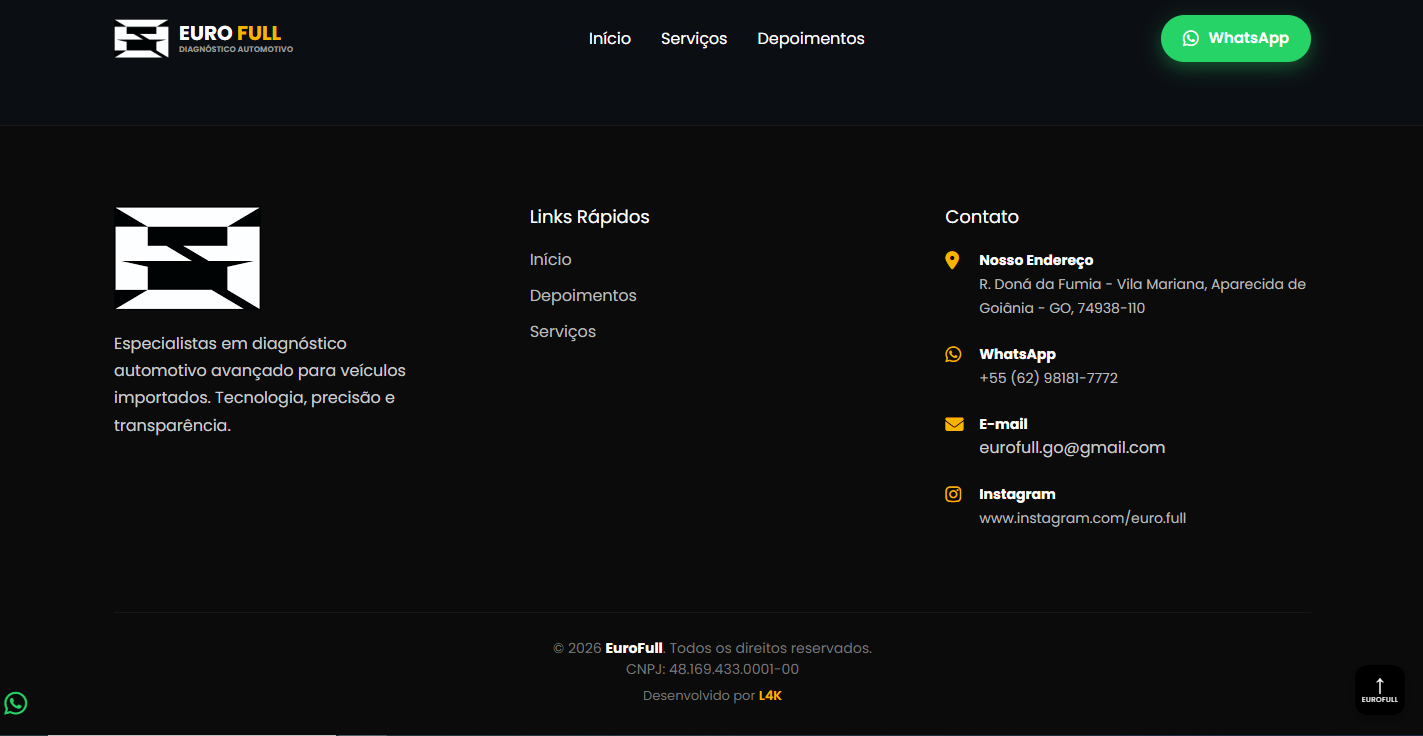Click the Instagram icon in Contato section
Image resolution: width=1423 pixels, height=736 pixels.
[x=953, y=494]
